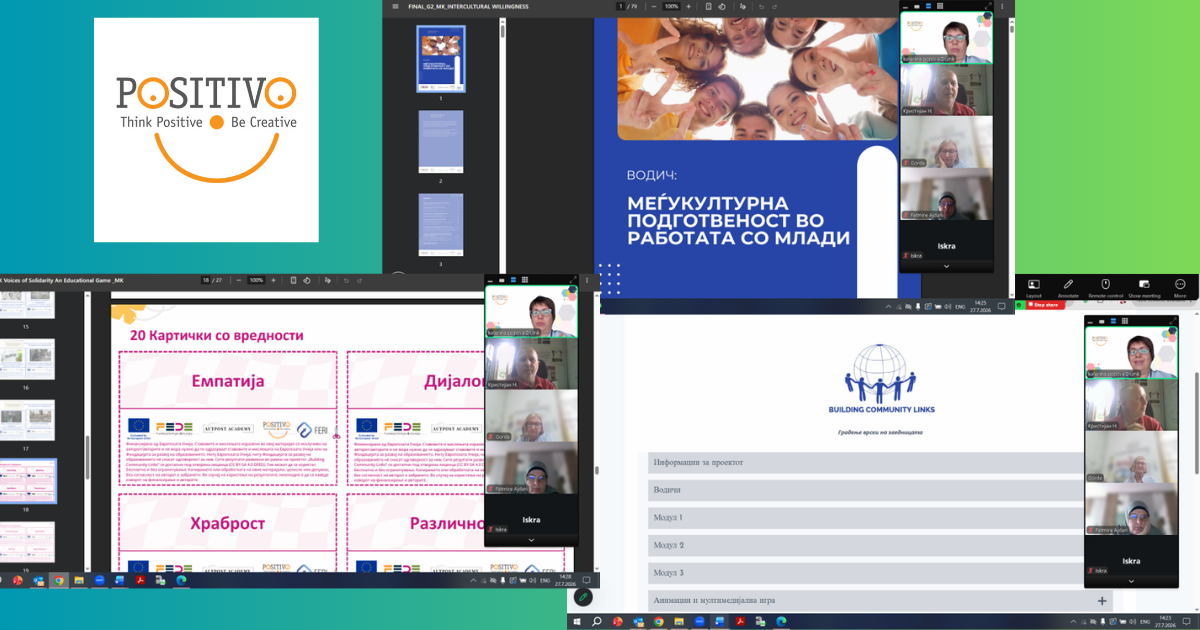Select highlighted page 18 thumbnail in Voices PDF
This screenshot has width=1200, height=630.
28,482
